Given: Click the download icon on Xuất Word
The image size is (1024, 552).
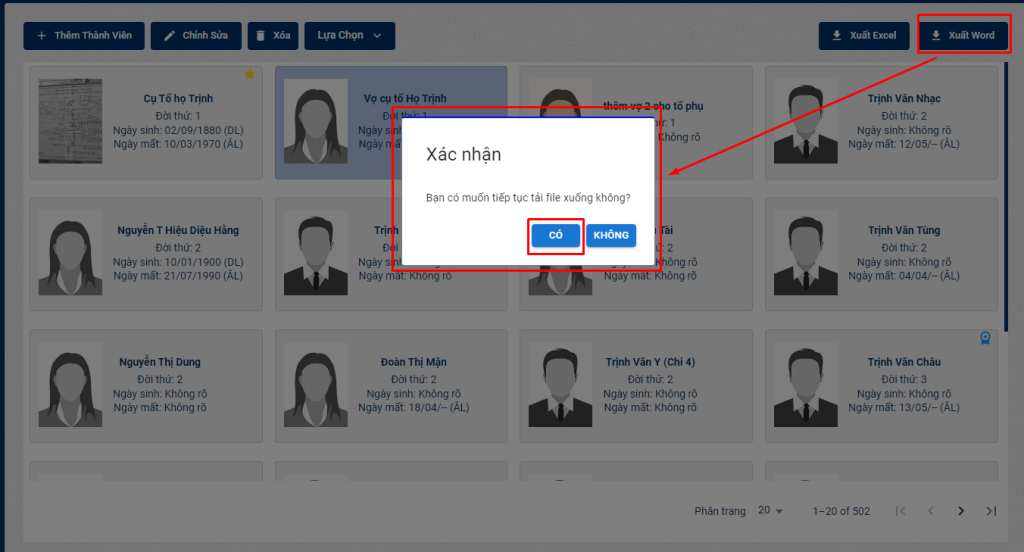Looking at the screenshot, I should (936, 36).
